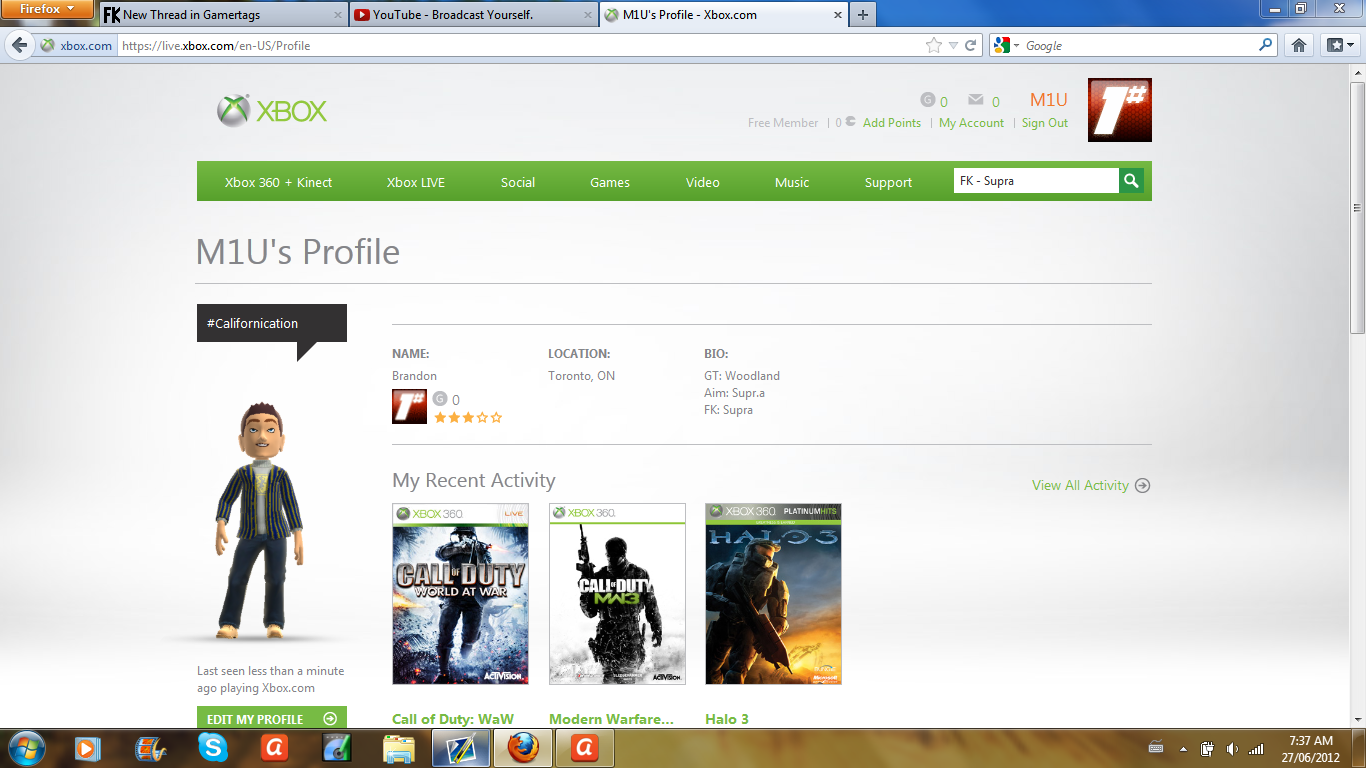Click the Gamerscore G icon in header

point(928,100)
